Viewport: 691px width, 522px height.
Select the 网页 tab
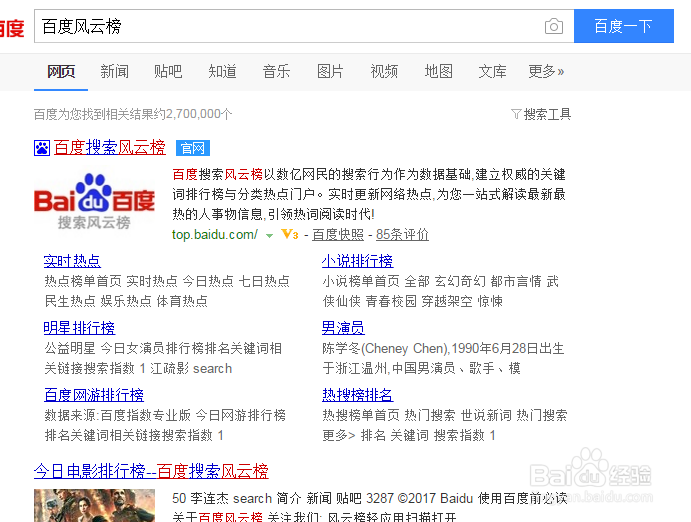click(x=61, y=71)
